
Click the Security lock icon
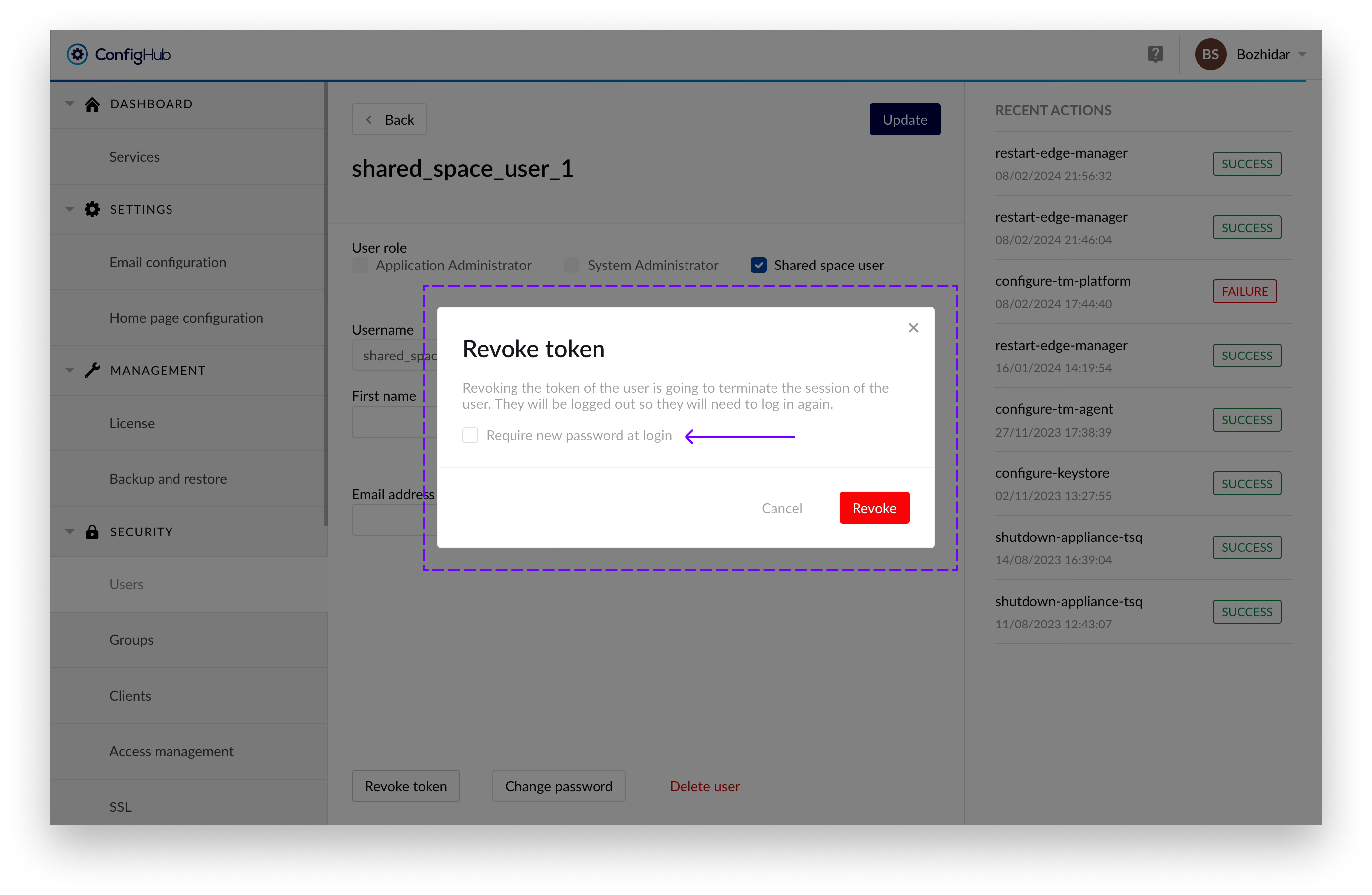point(92,532)
